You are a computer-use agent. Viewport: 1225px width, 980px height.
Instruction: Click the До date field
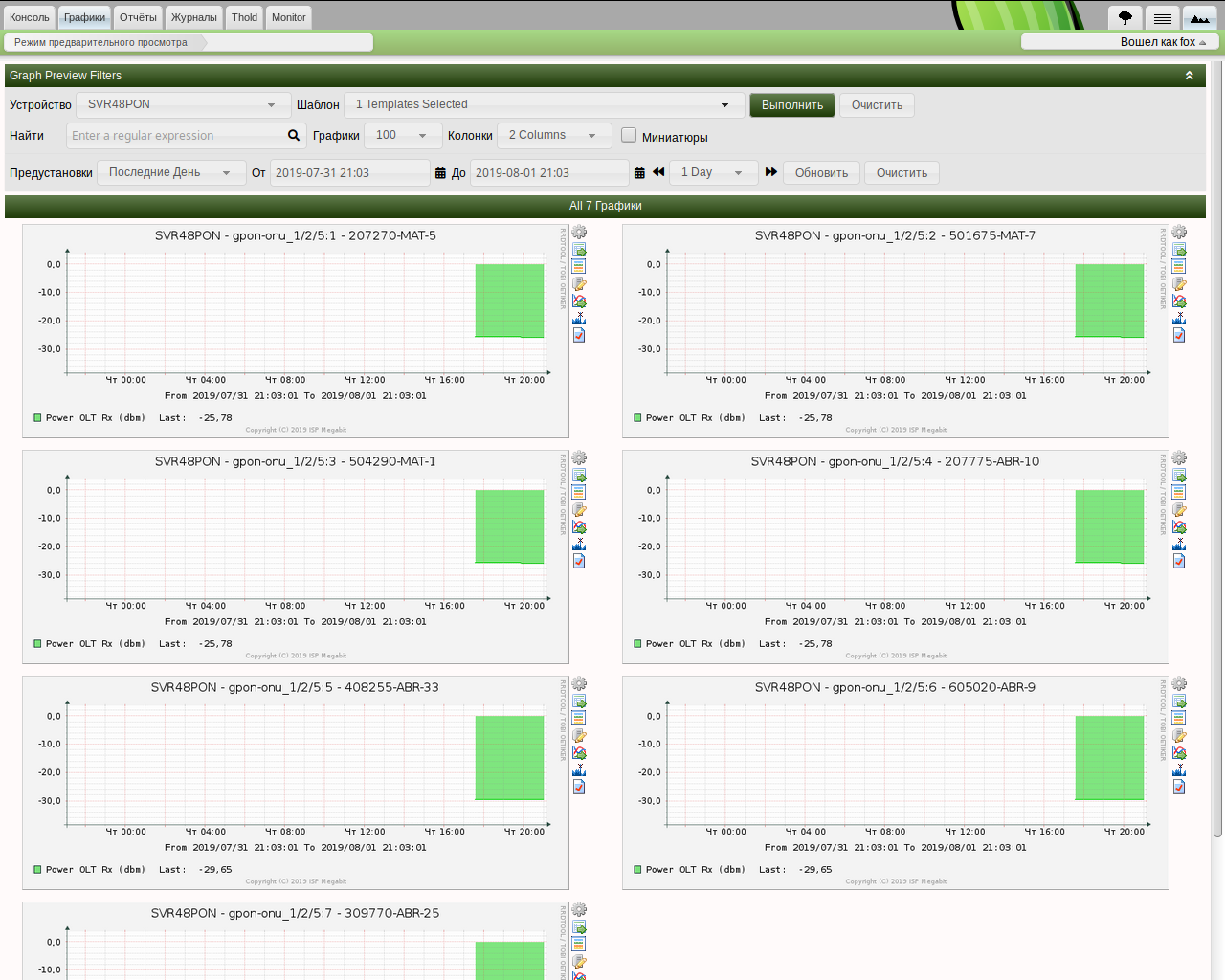pos(549,172)
